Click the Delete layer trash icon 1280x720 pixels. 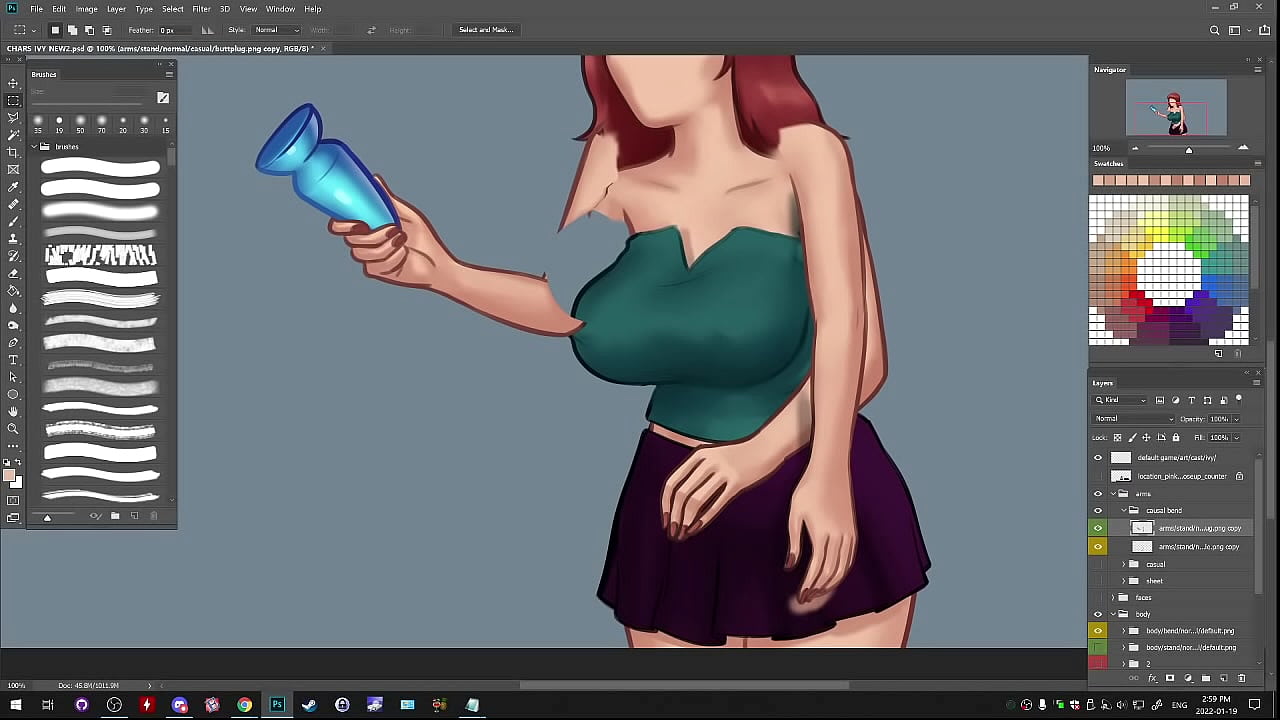pyautogui.click(x=1242, y=678)
